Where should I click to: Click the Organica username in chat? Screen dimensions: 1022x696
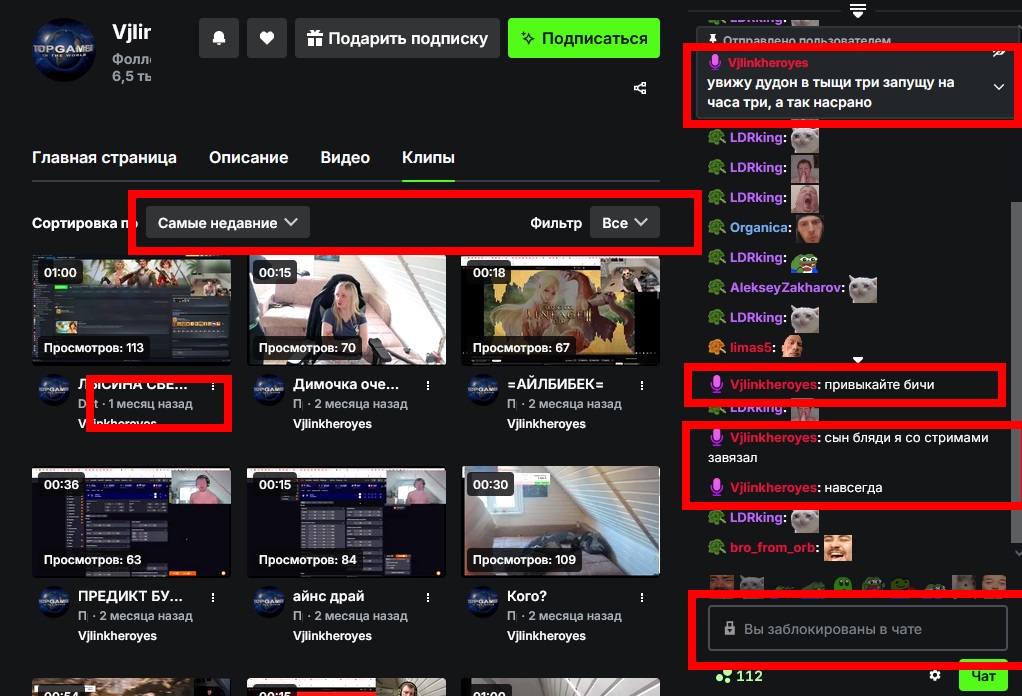coord(759,227)
